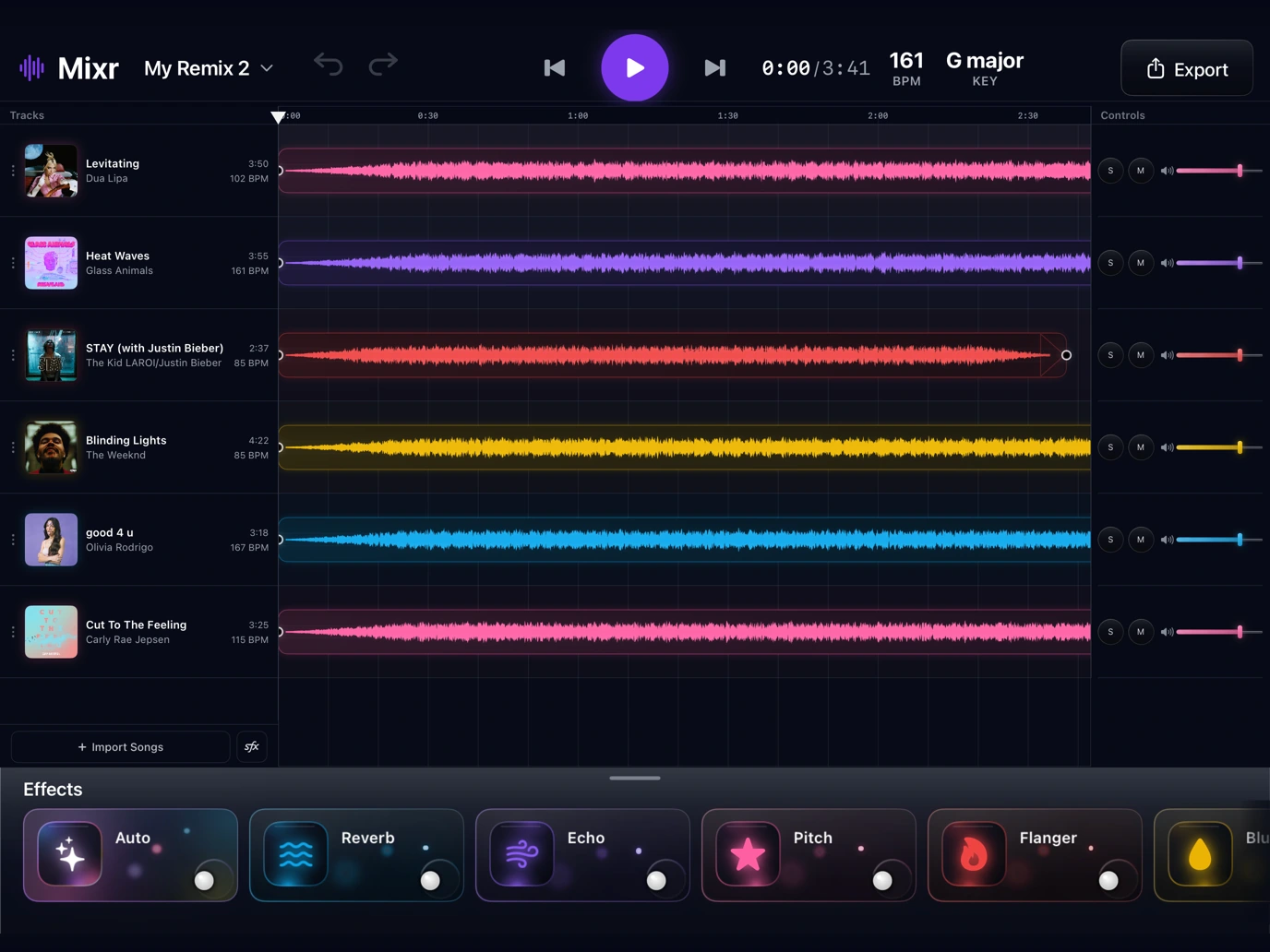This screenshot has height=952, width=1270.
Task: Click the playhead marker at timeline start
Action: tap(278, 117)
